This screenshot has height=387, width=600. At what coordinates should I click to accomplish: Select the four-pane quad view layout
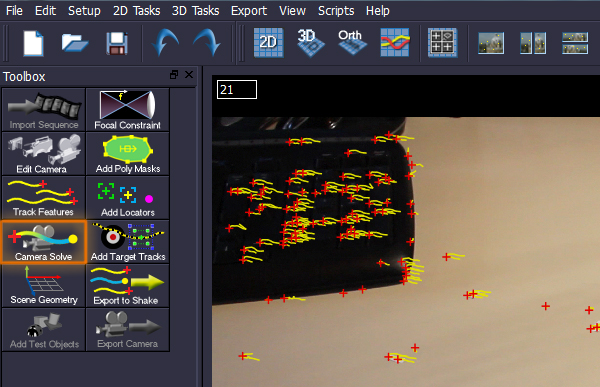[442, 42]
